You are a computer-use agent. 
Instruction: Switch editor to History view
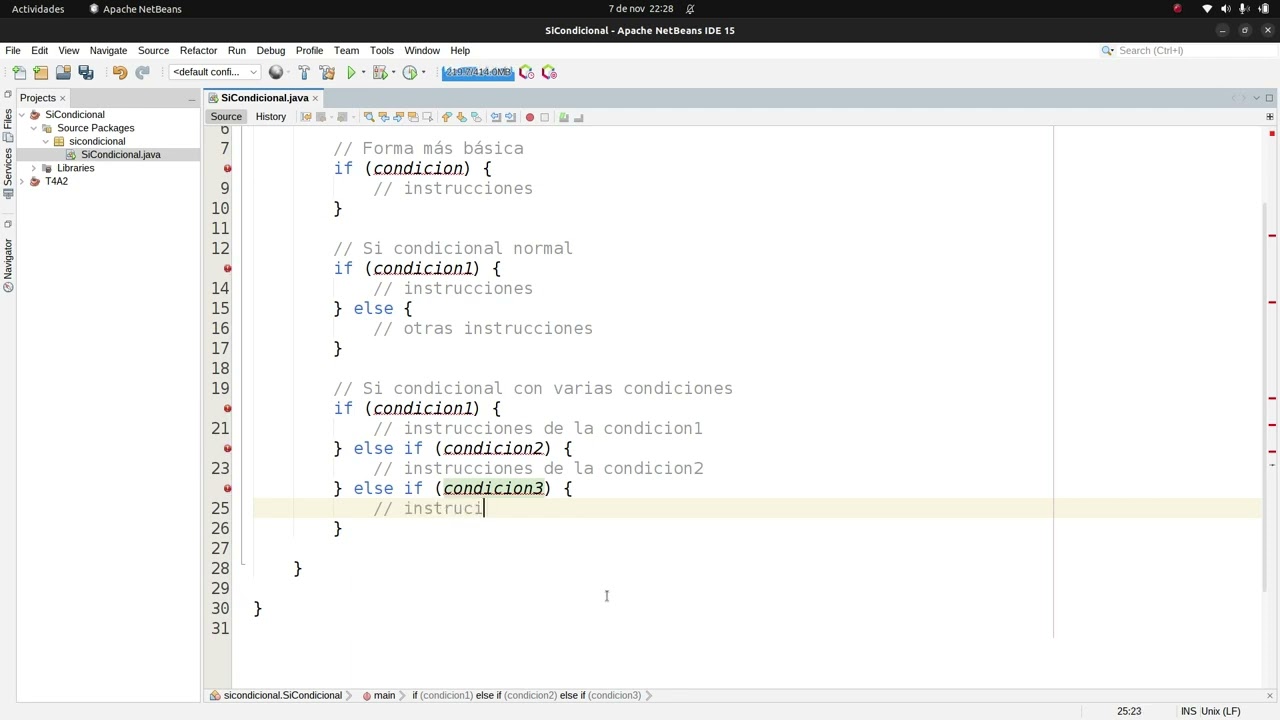270,117
